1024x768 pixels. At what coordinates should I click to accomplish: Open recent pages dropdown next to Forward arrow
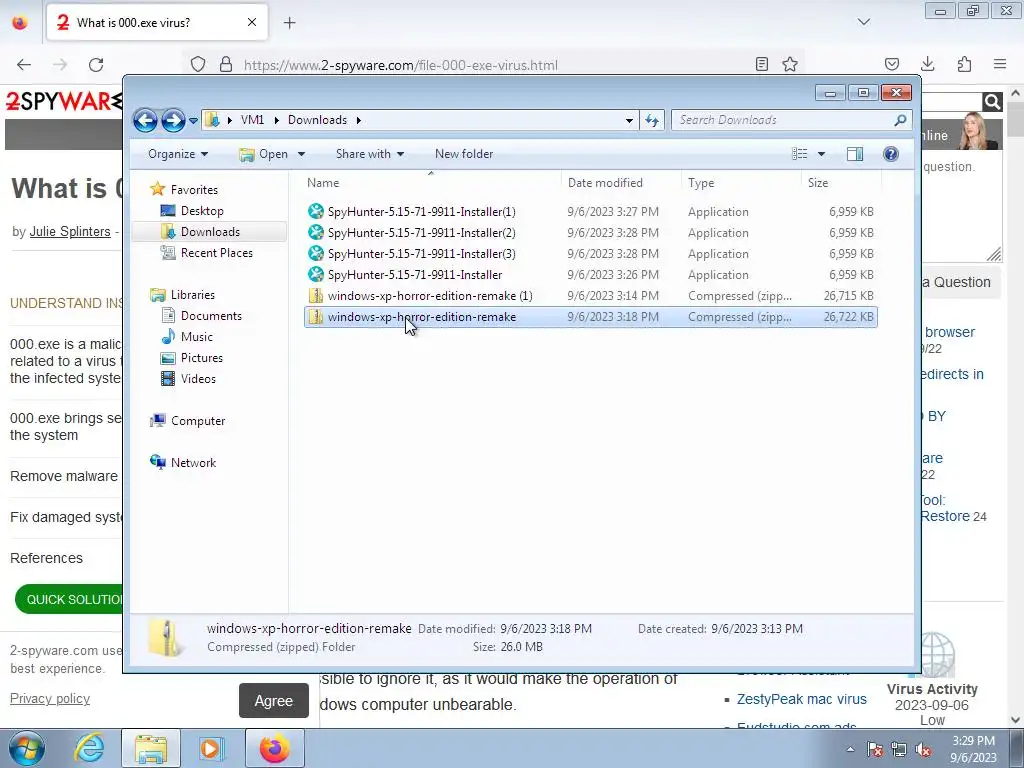[193, 121]
